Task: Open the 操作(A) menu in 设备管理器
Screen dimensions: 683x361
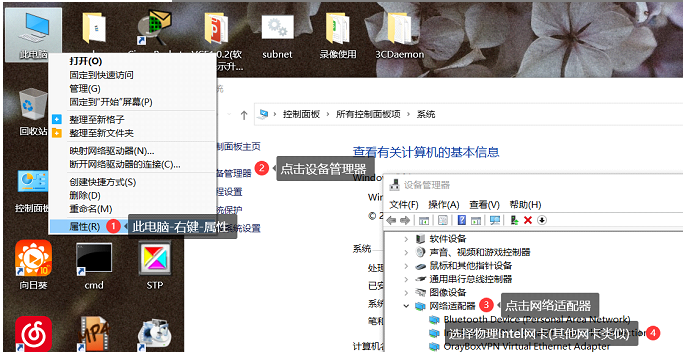Action: coord(444,205)
